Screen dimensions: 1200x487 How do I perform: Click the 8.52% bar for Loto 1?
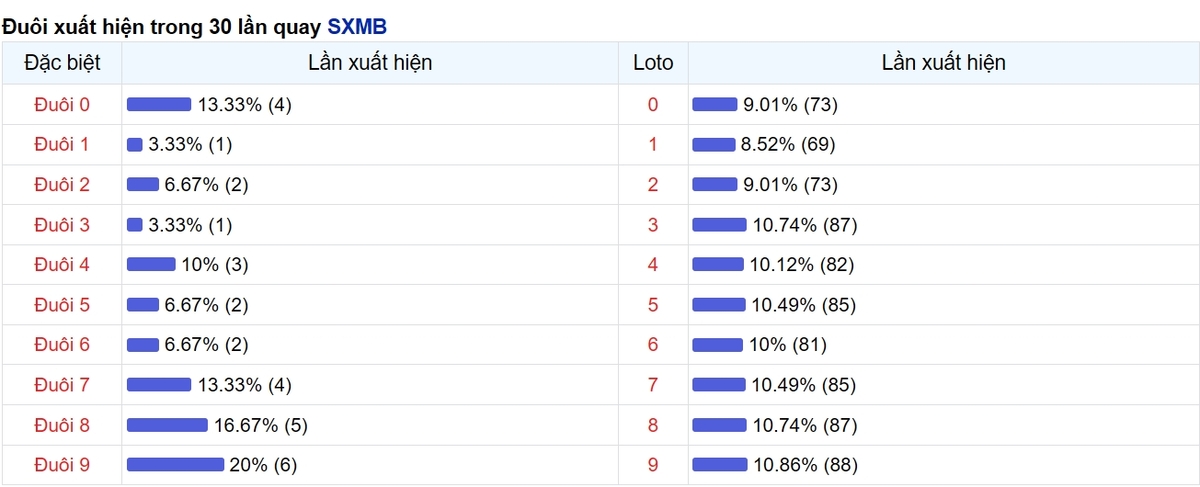[x=713, y=145]
